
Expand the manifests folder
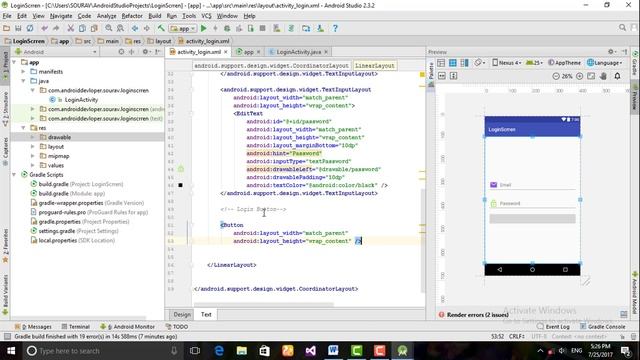tap(23, 72)
